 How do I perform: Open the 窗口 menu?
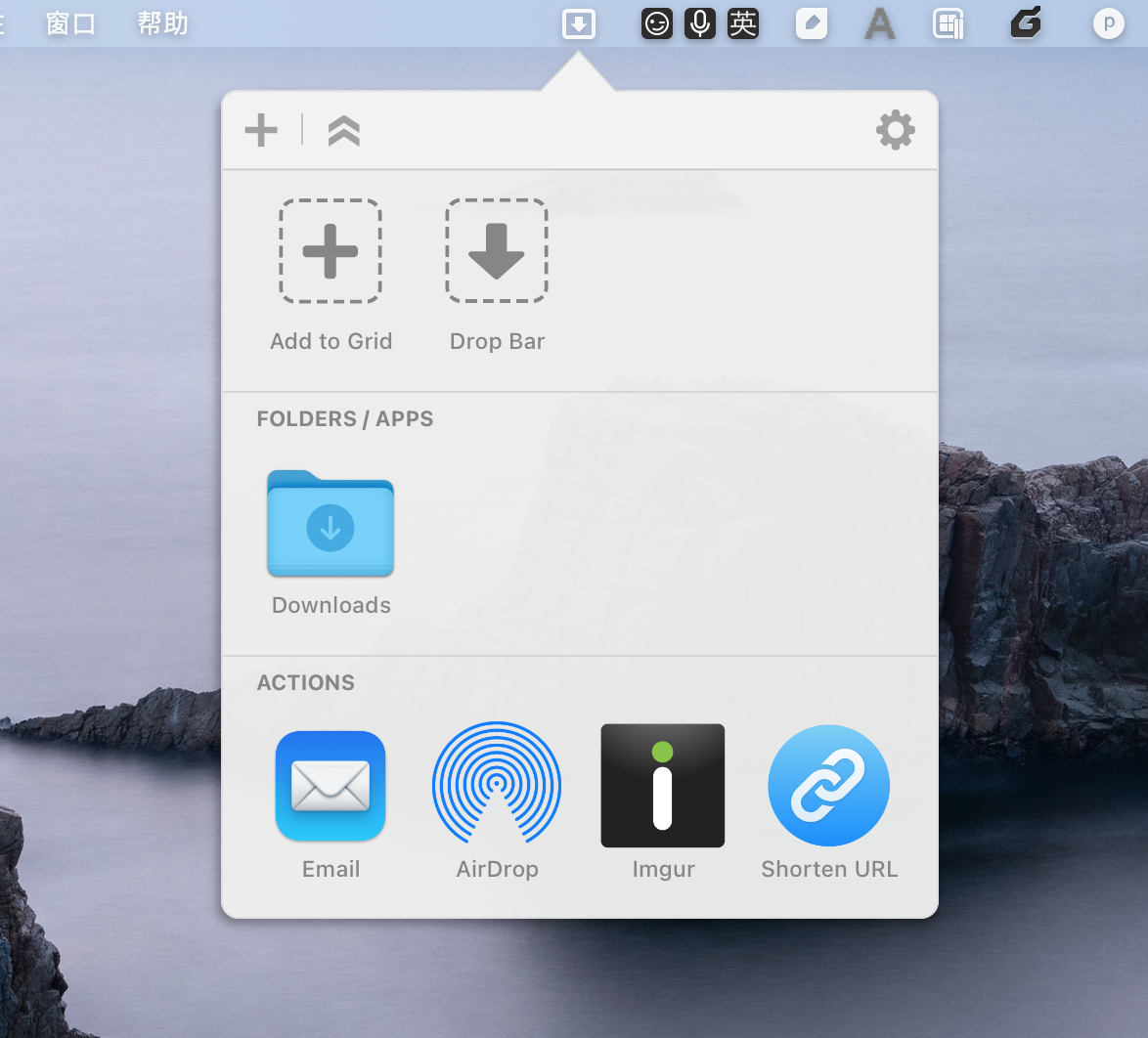[72, 23]
